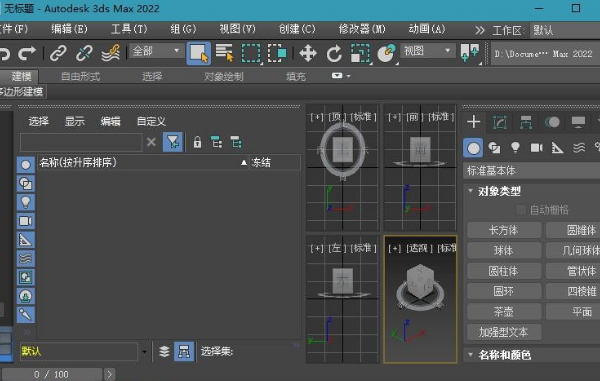
Task: Create a 茶壶 teapot primitive
Action: [504, 312]
